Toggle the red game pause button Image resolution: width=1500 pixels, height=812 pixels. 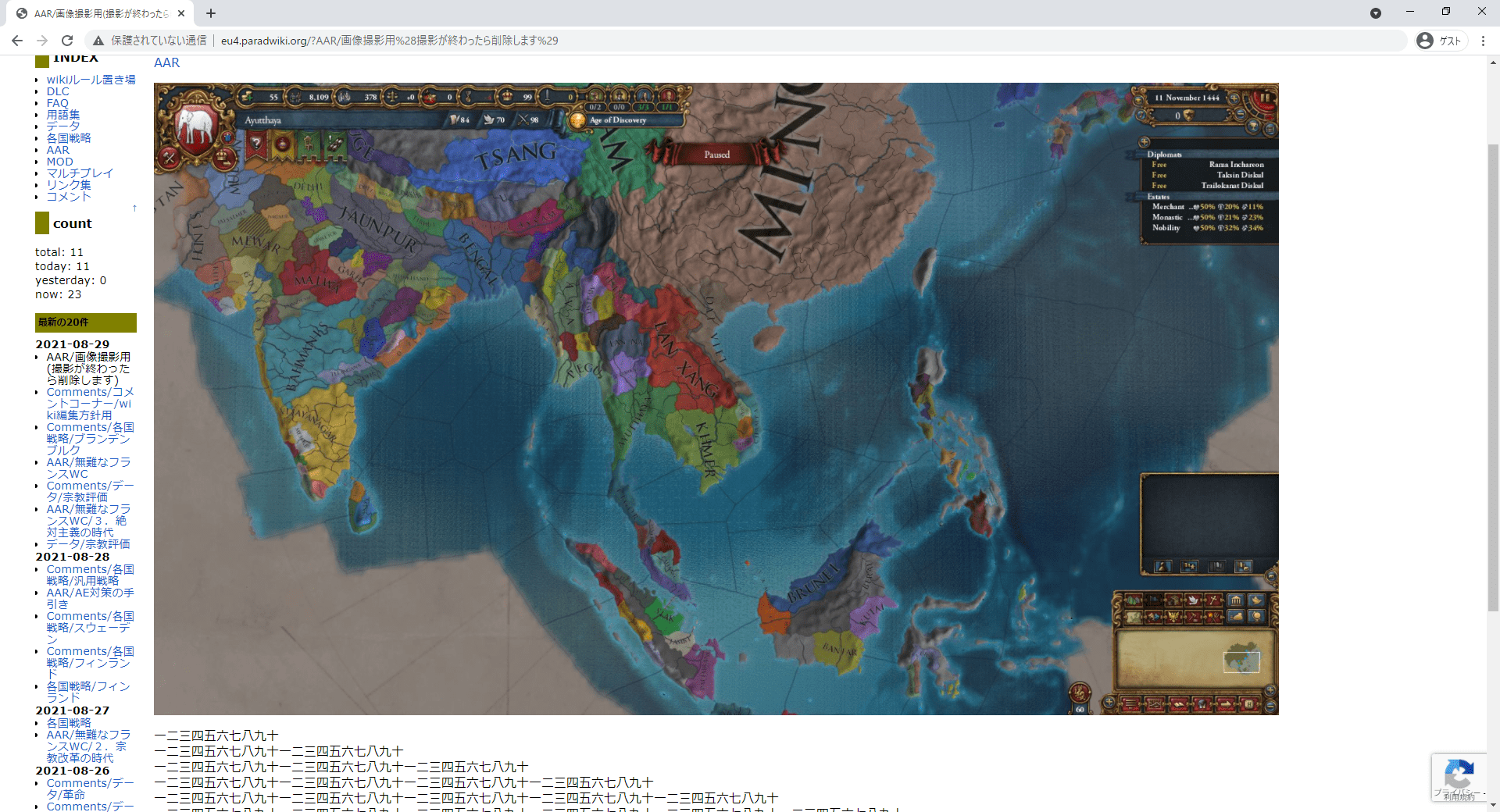pyautogui.click(x=1263, y=98)
